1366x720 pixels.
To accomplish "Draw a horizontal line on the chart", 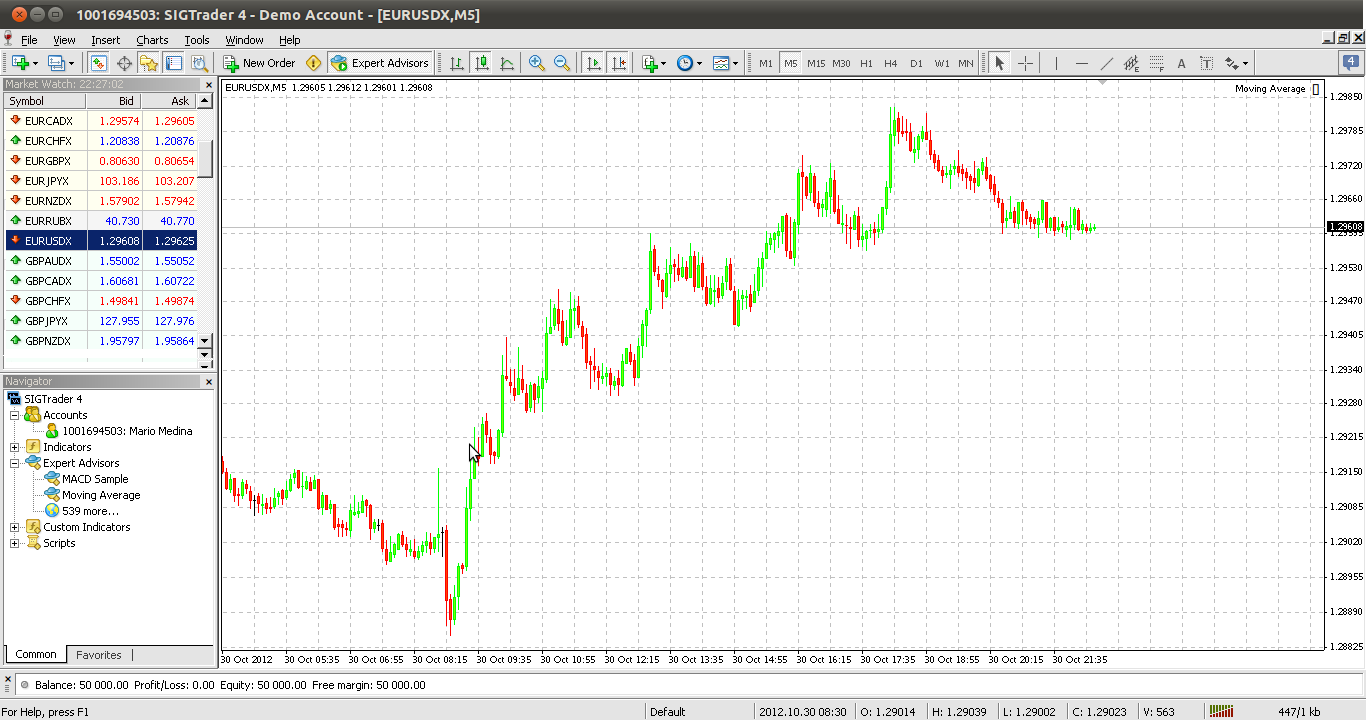I will 1082,62.
